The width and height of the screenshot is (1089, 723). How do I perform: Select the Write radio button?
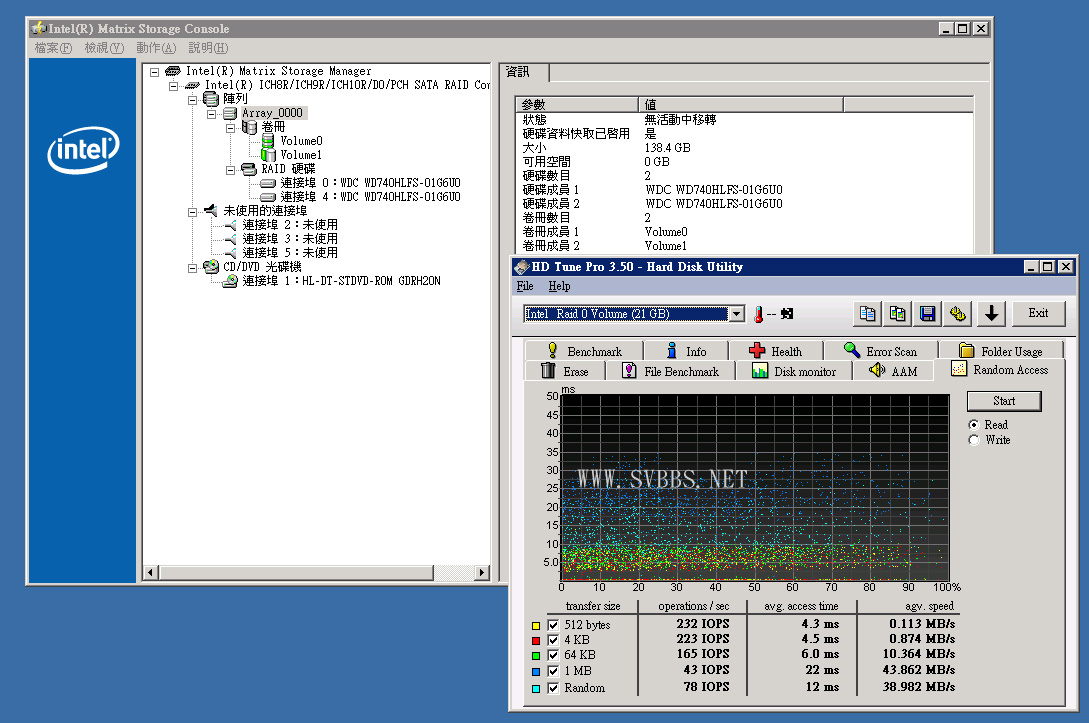(x=974, y=440)
